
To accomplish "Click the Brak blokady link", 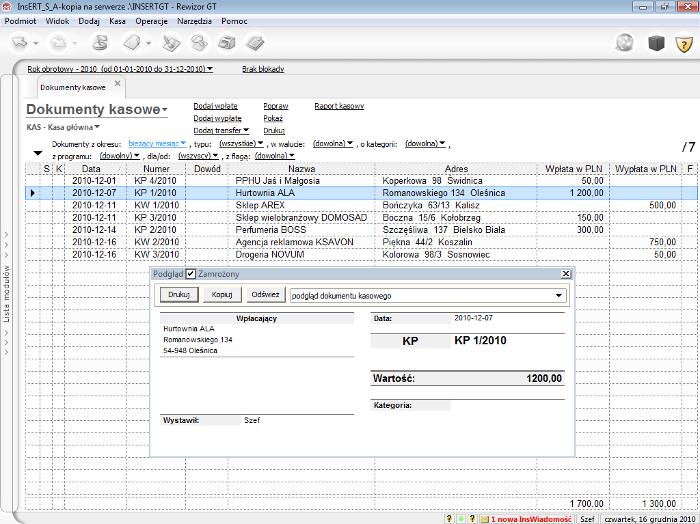I will (263, 69).
